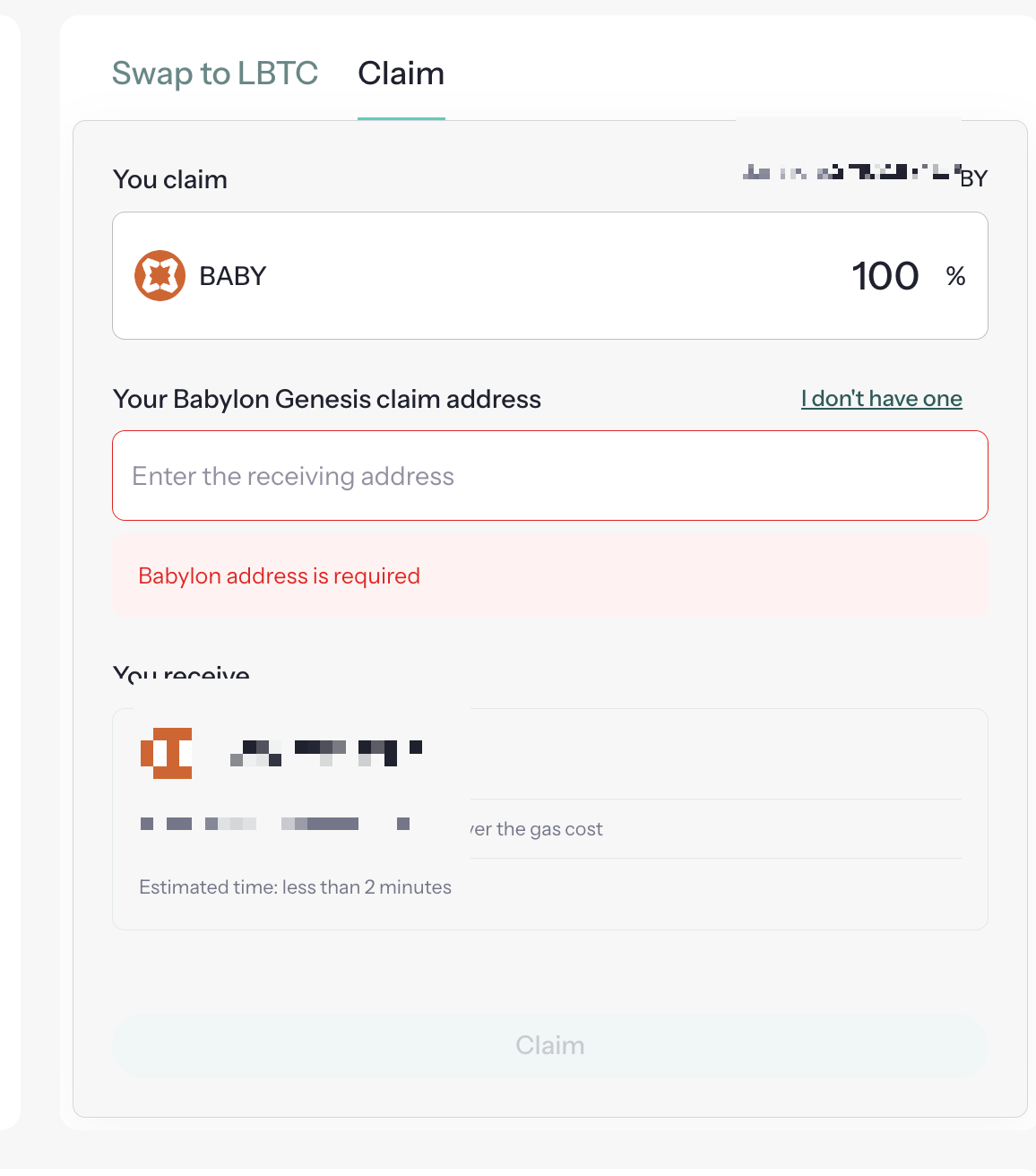This screenshot has width=1036, height=1176.
Task: Focus the receiving address input field
Action: click(x=550, y=475)
